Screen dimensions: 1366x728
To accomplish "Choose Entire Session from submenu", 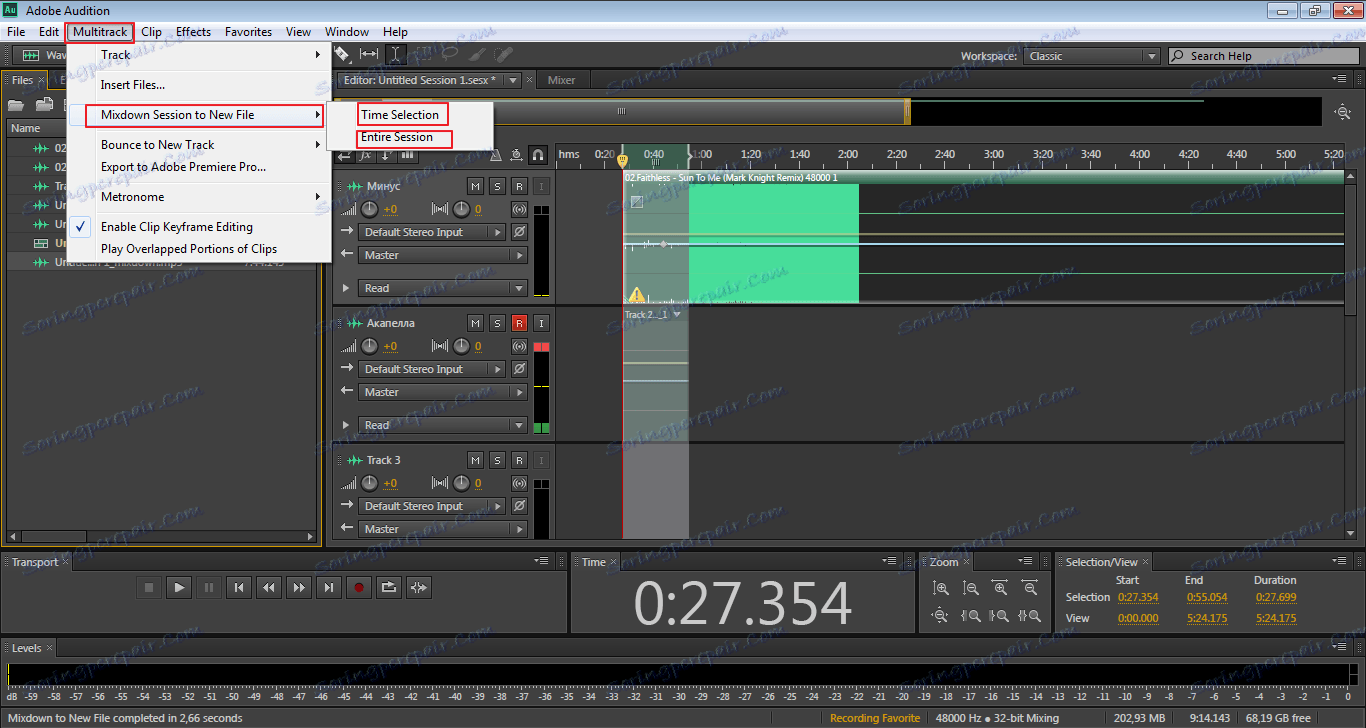I will pyautogui.click(x=397, y=137).
